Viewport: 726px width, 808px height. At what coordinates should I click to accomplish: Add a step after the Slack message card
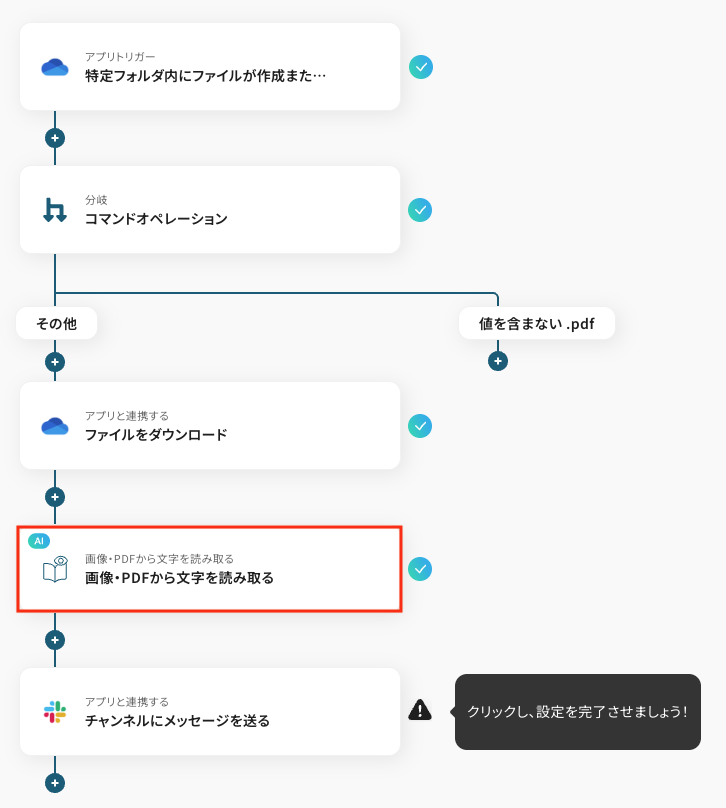tap(55, 783)
